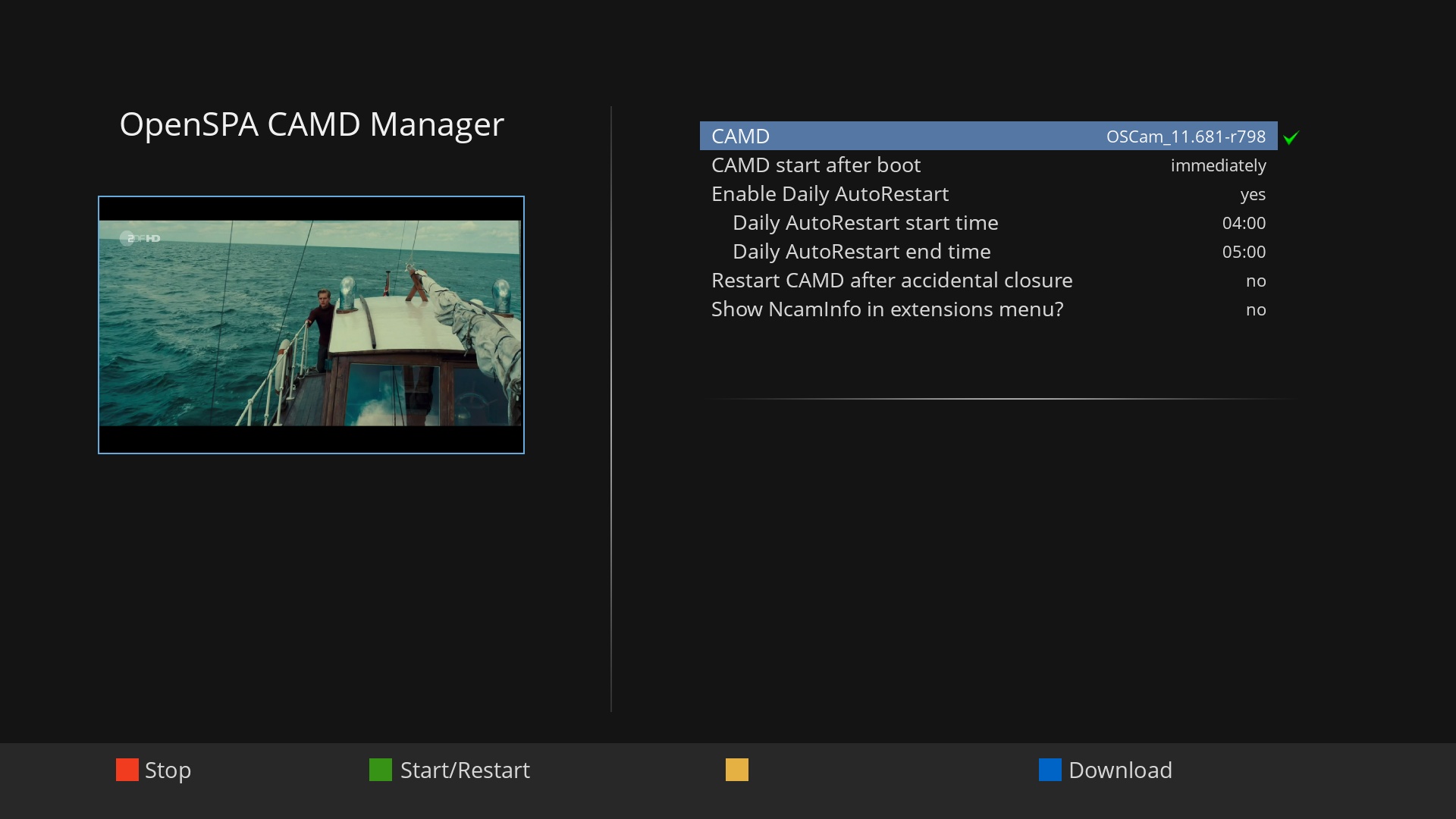Click the green checkmark next to OSCam
1456x819 pixels.
pos(1291,137)
